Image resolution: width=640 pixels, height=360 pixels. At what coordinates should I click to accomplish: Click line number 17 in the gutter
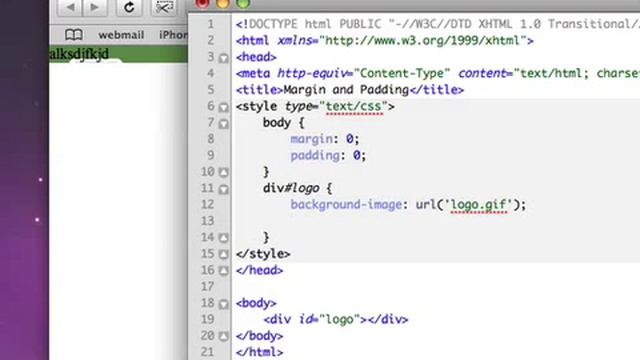pos(207,287)
